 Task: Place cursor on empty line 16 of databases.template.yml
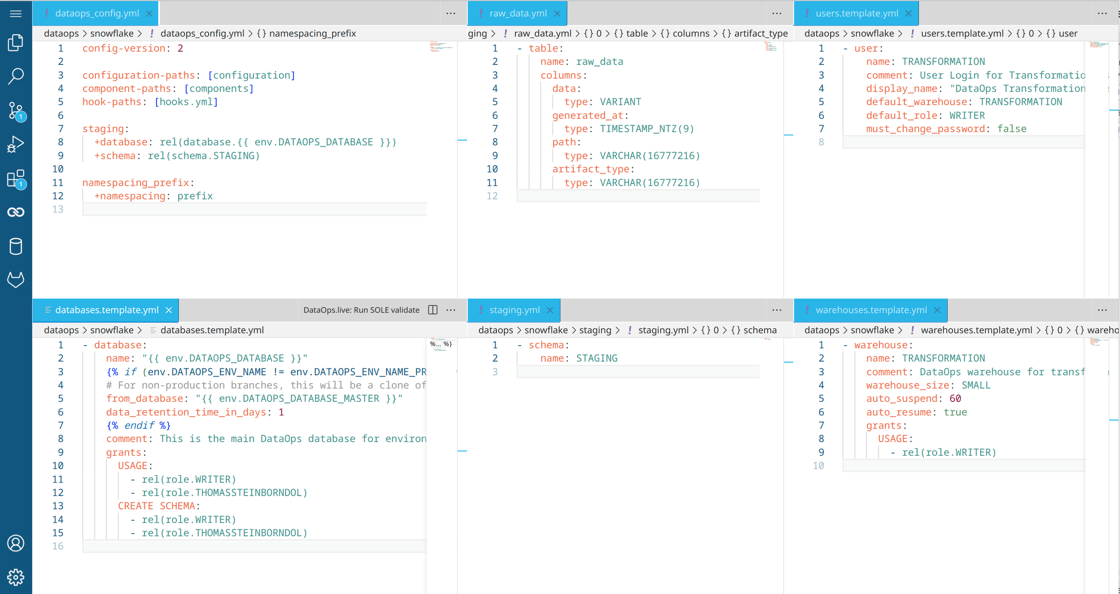[x=254, y=546]
